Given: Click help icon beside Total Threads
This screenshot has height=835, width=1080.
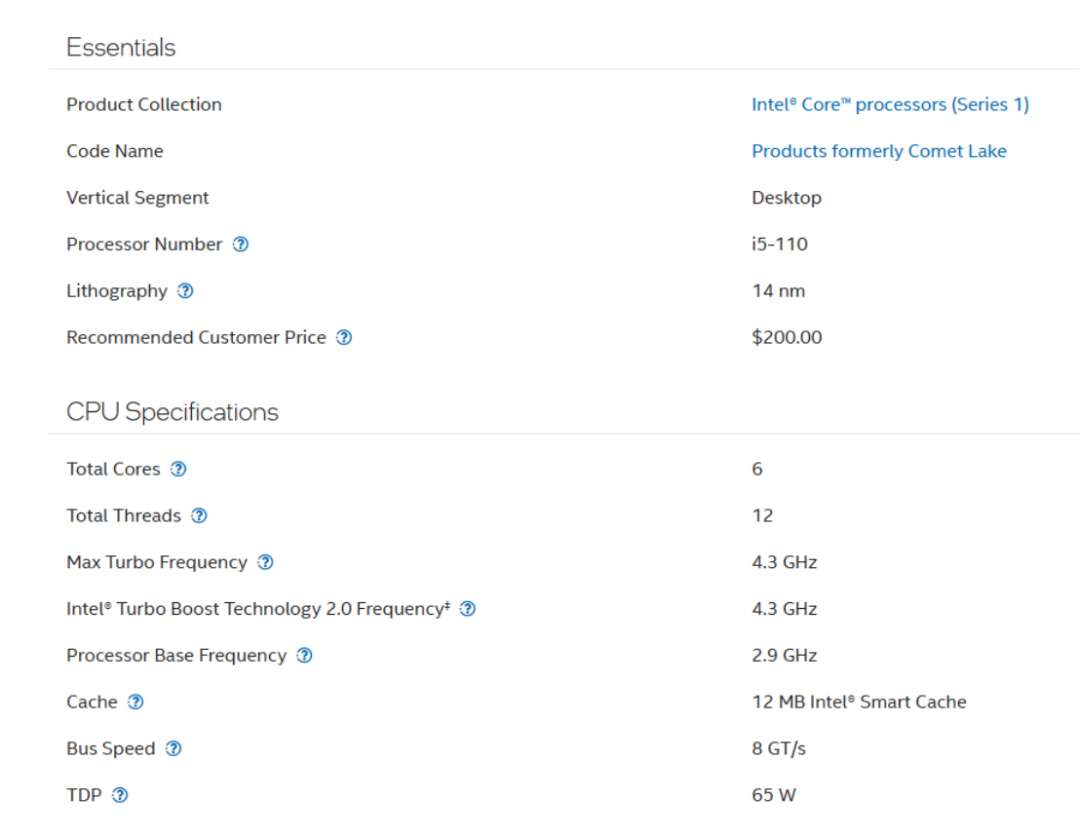Looking at the screenshot, I should (199, 515).
